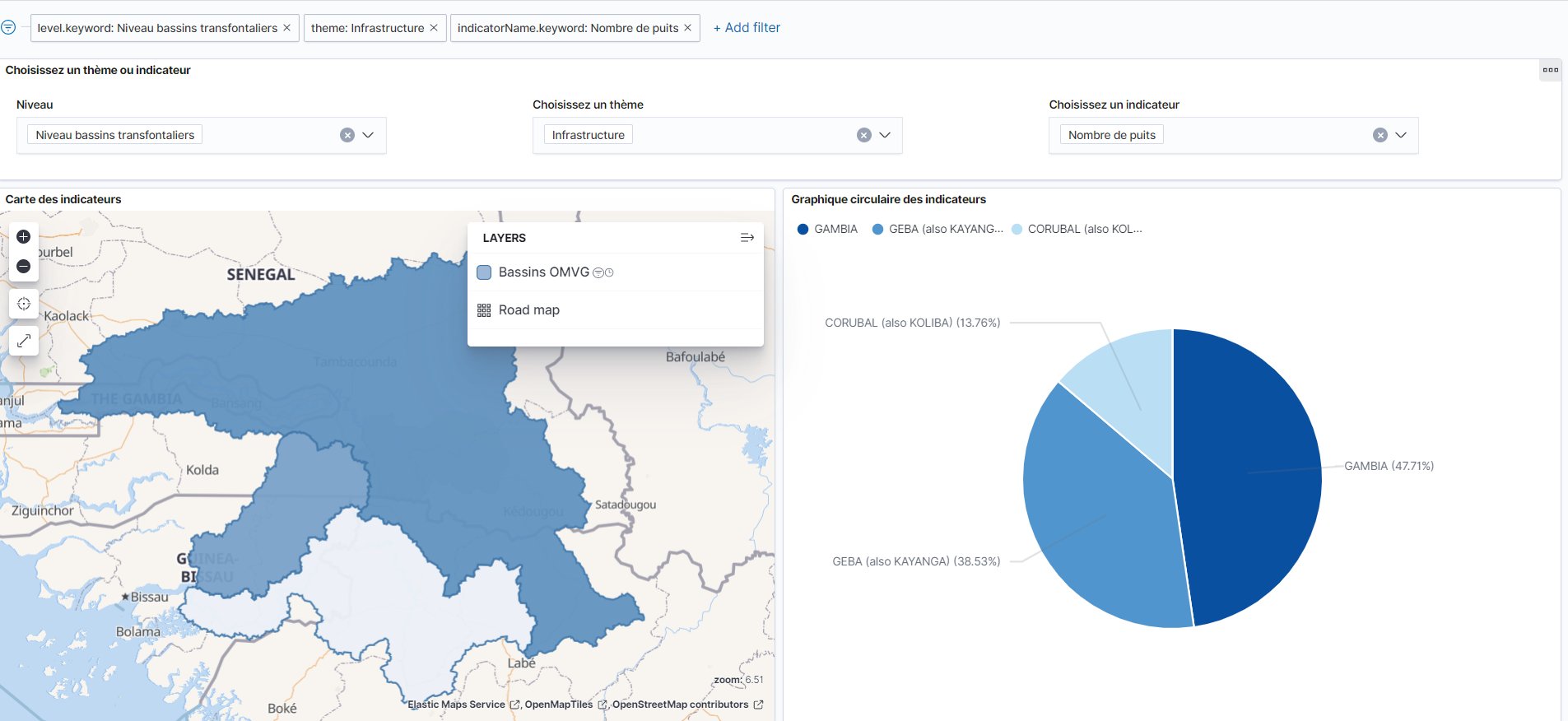Open panel options three-dot menu

1551,70
